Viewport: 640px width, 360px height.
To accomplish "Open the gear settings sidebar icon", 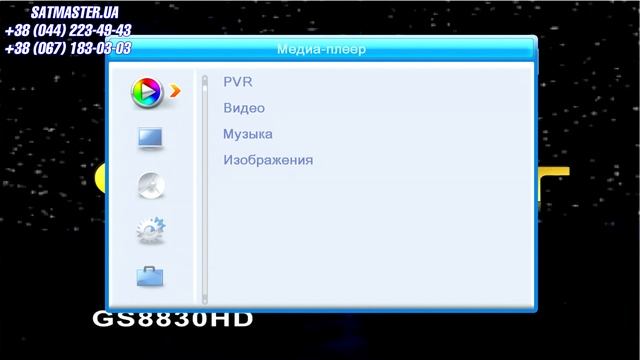I will coord(151,231).
